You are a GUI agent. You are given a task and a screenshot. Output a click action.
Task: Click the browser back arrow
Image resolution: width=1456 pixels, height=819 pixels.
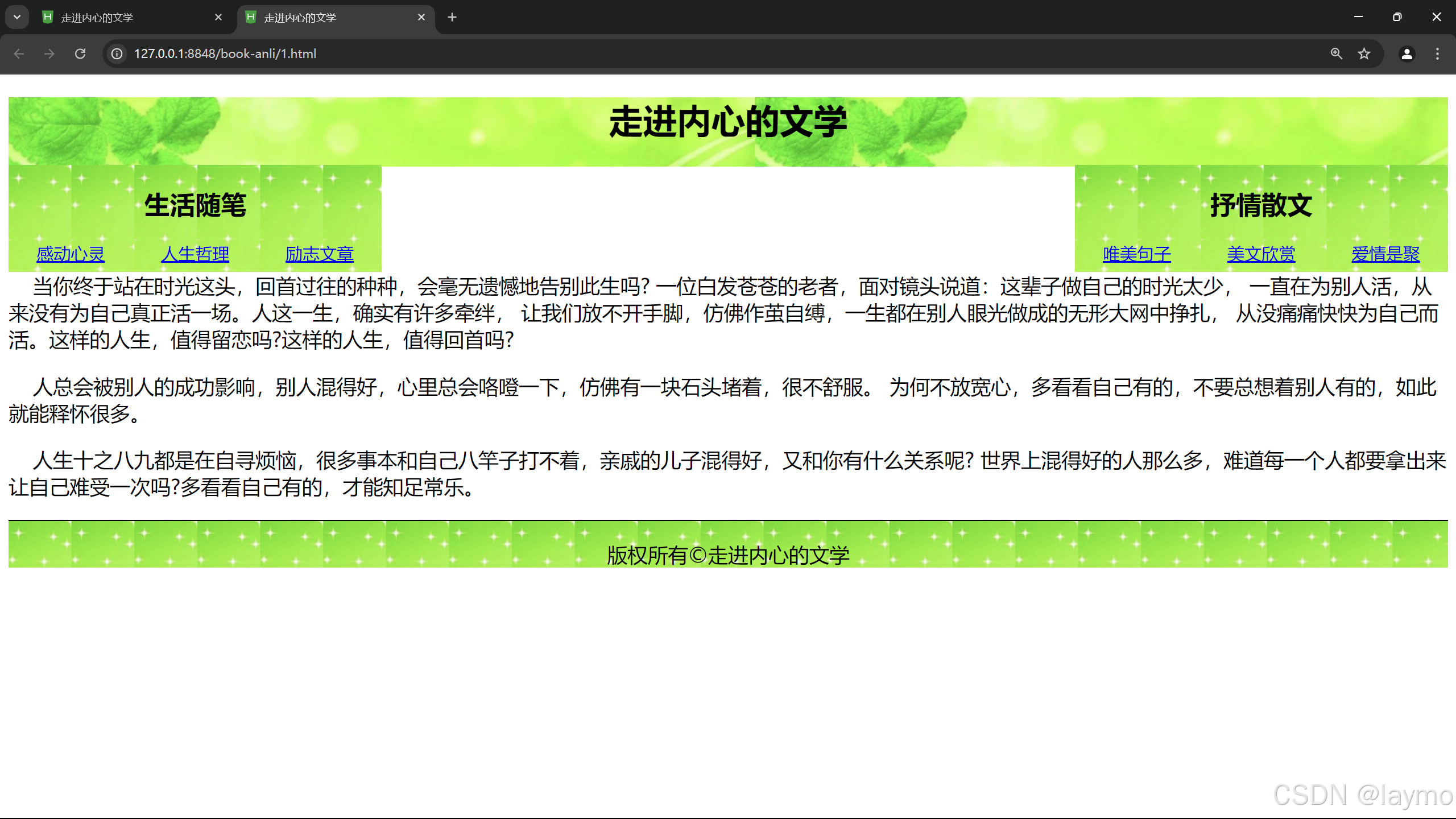click(19, 53)
